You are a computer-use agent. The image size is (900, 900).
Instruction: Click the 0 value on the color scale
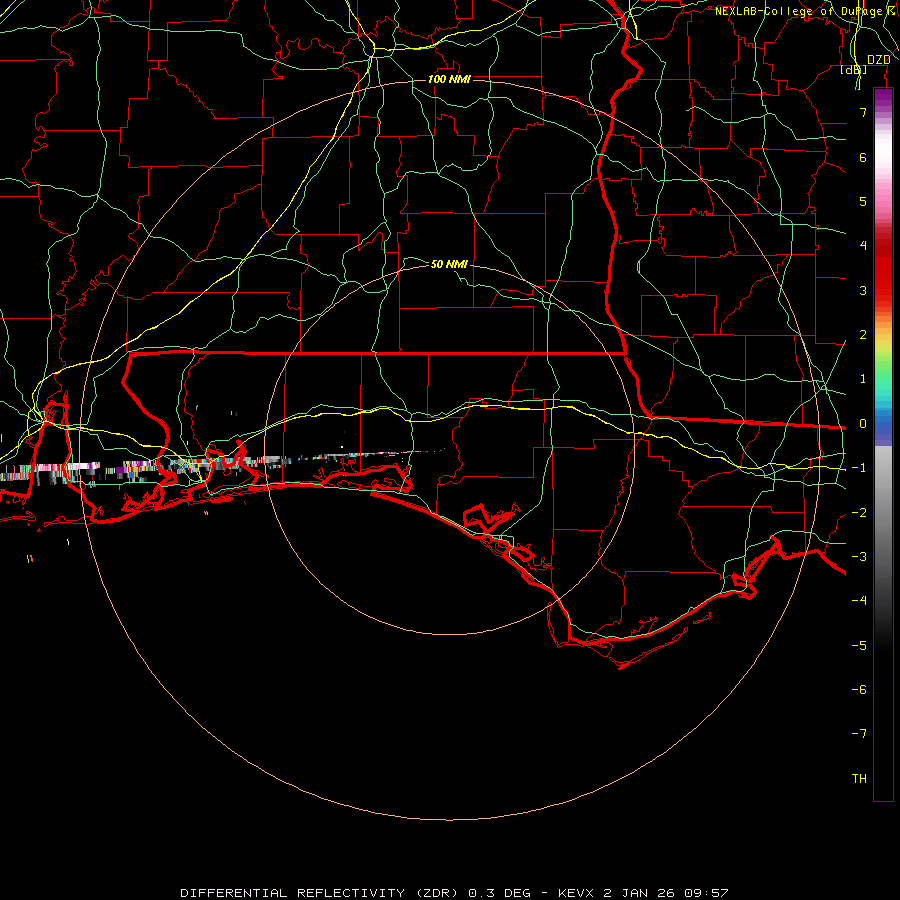tap(863, 424)
